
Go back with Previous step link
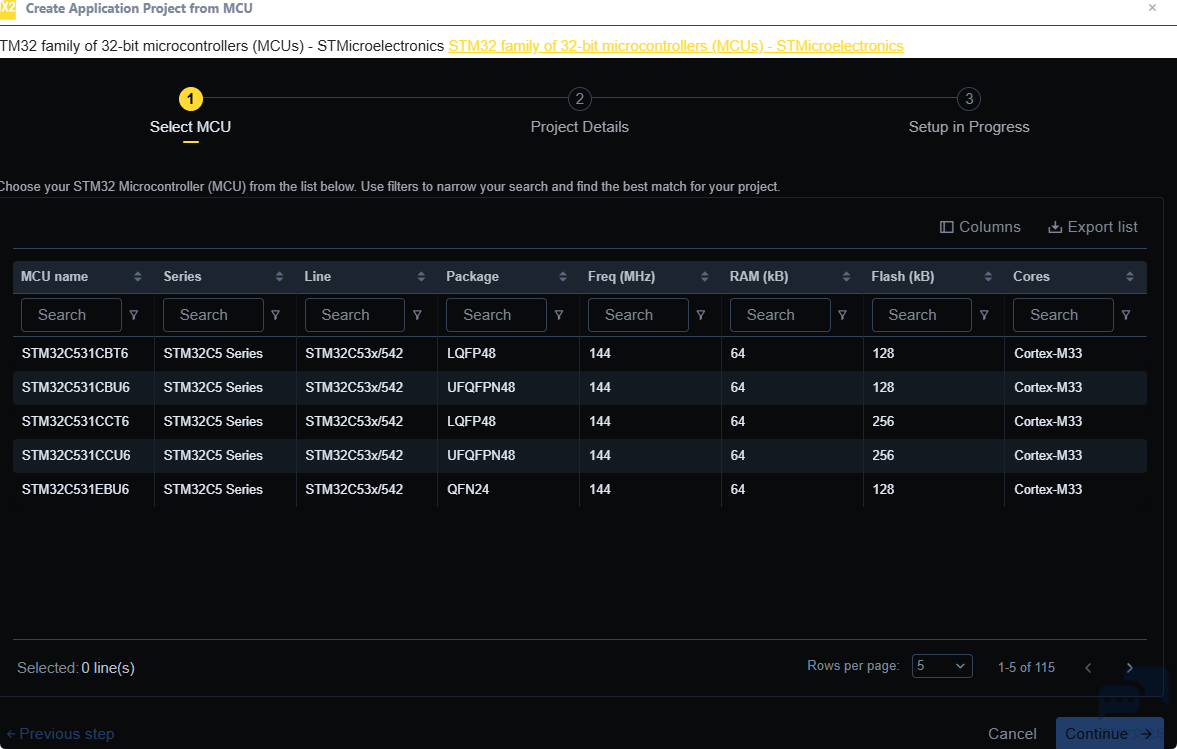click(60, 733)
